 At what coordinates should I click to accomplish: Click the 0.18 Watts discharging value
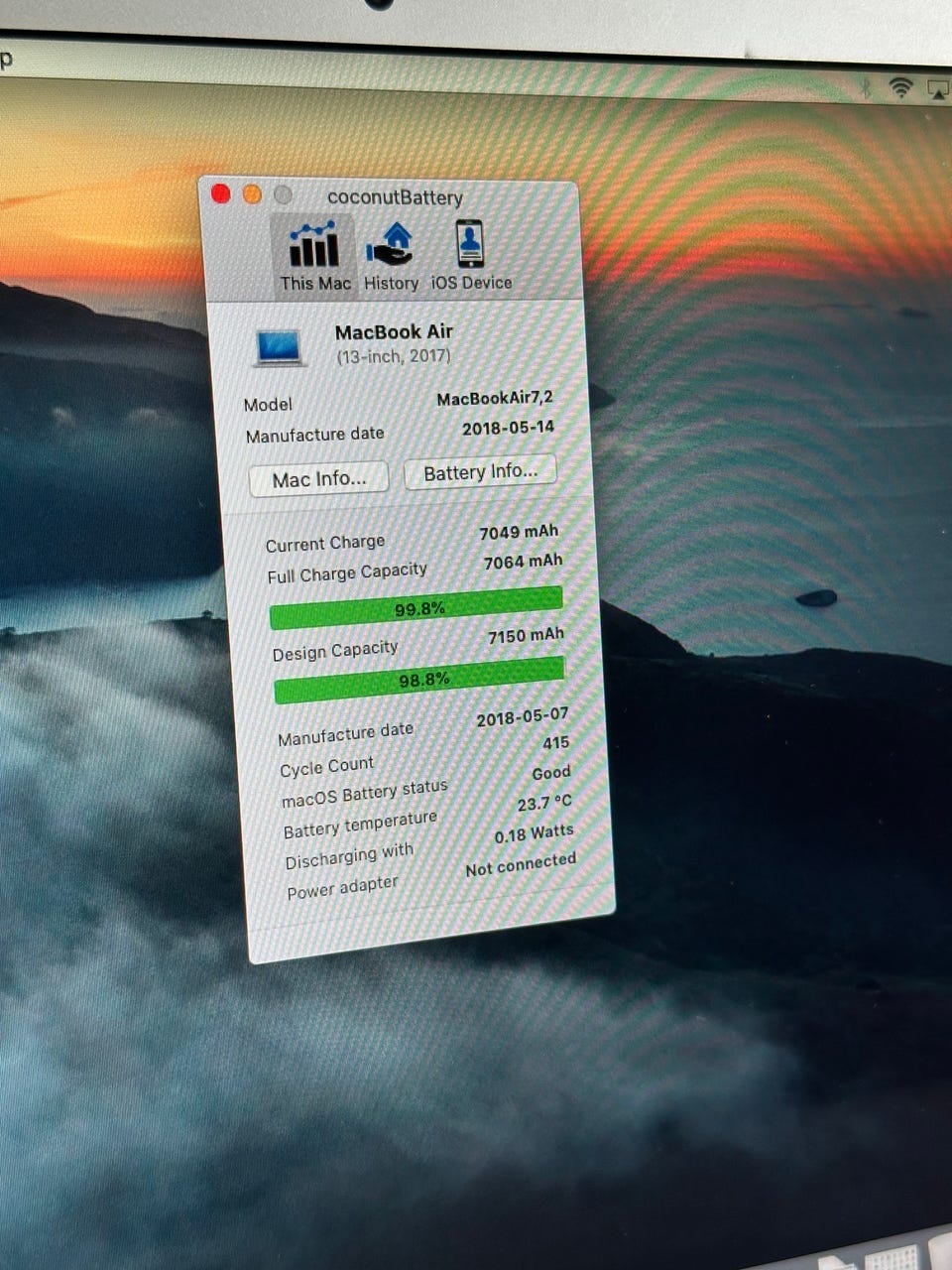[x=534, y=833]
